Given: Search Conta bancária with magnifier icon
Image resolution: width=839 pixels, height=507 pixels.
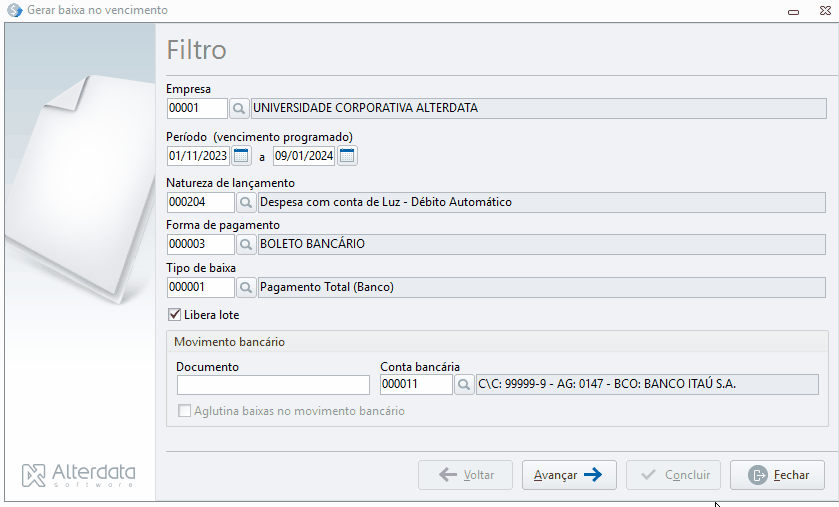Looking at the screenshot, I should tap(464, 385).
